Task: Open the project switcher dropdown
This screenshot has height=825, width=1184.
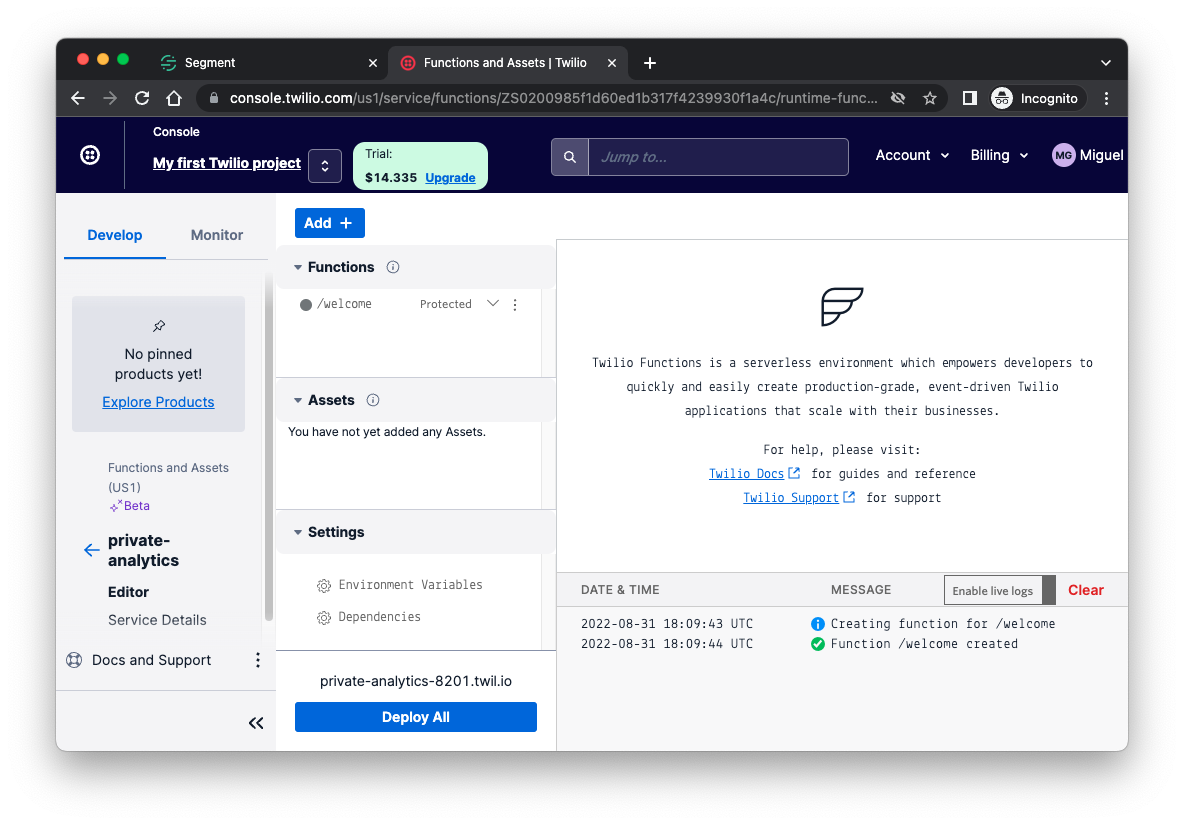Action: coord(325,166)
